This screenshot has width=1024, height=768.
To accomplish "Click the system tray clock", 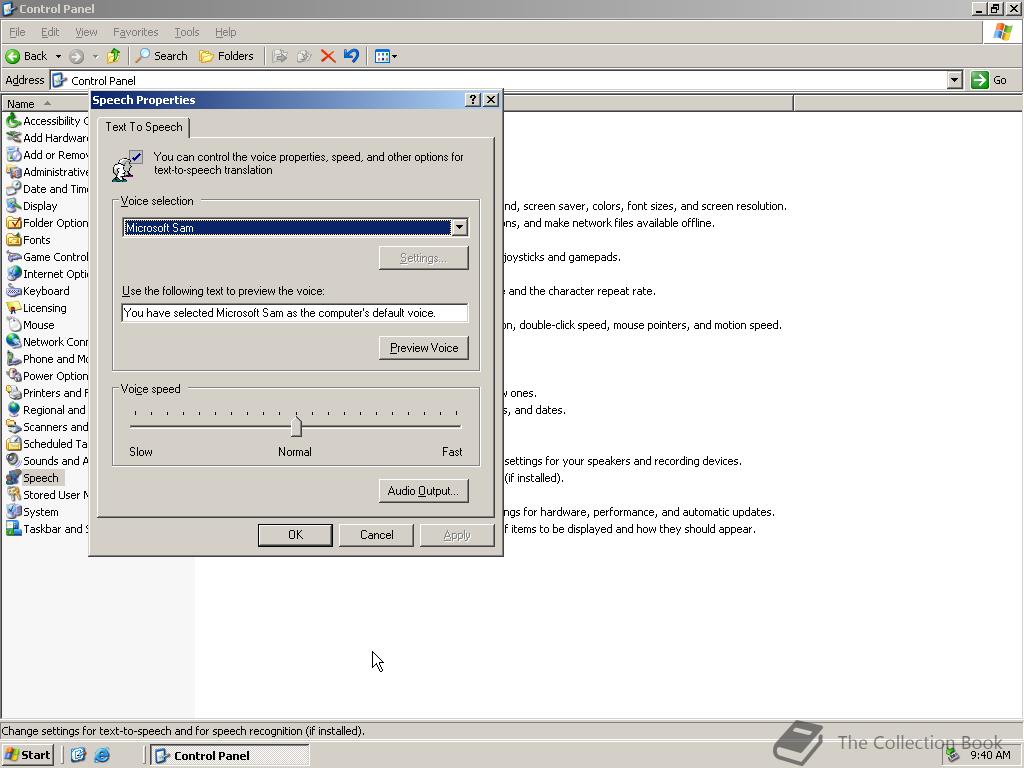I will [989, 755].
